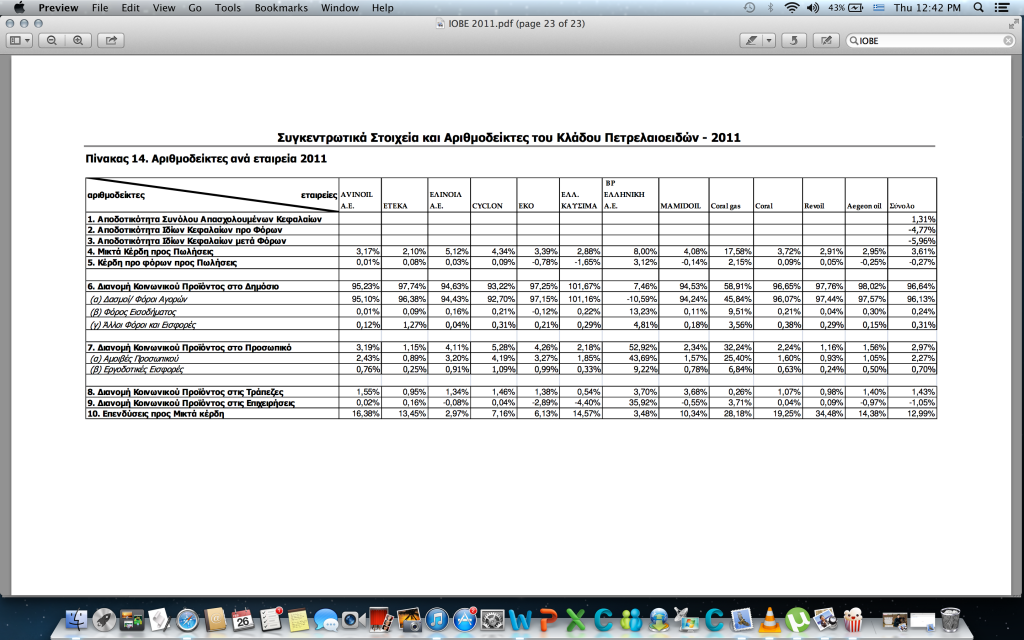Click the Share button in toolbar
This screenshot has width=1024, height=640.
pos(111,41)
